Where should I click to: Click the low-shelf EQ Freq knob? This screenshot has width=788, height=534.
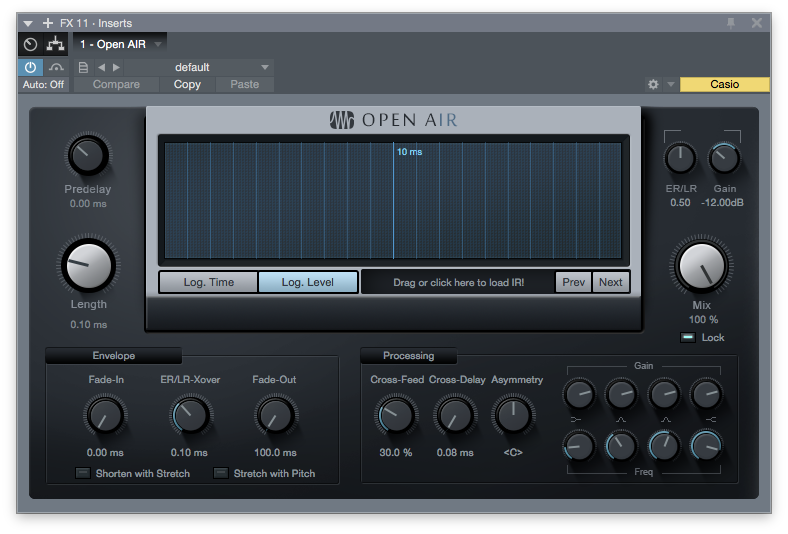tap(579, 446)
